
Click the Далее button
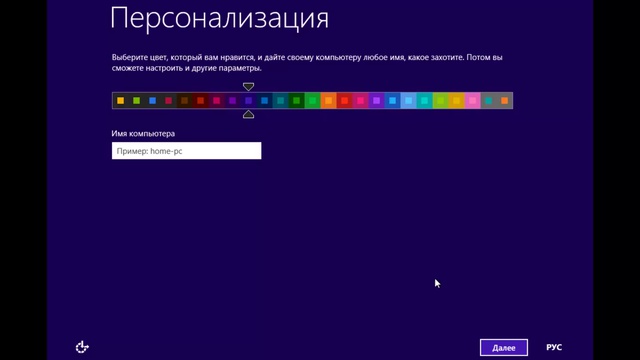[504, 347]
